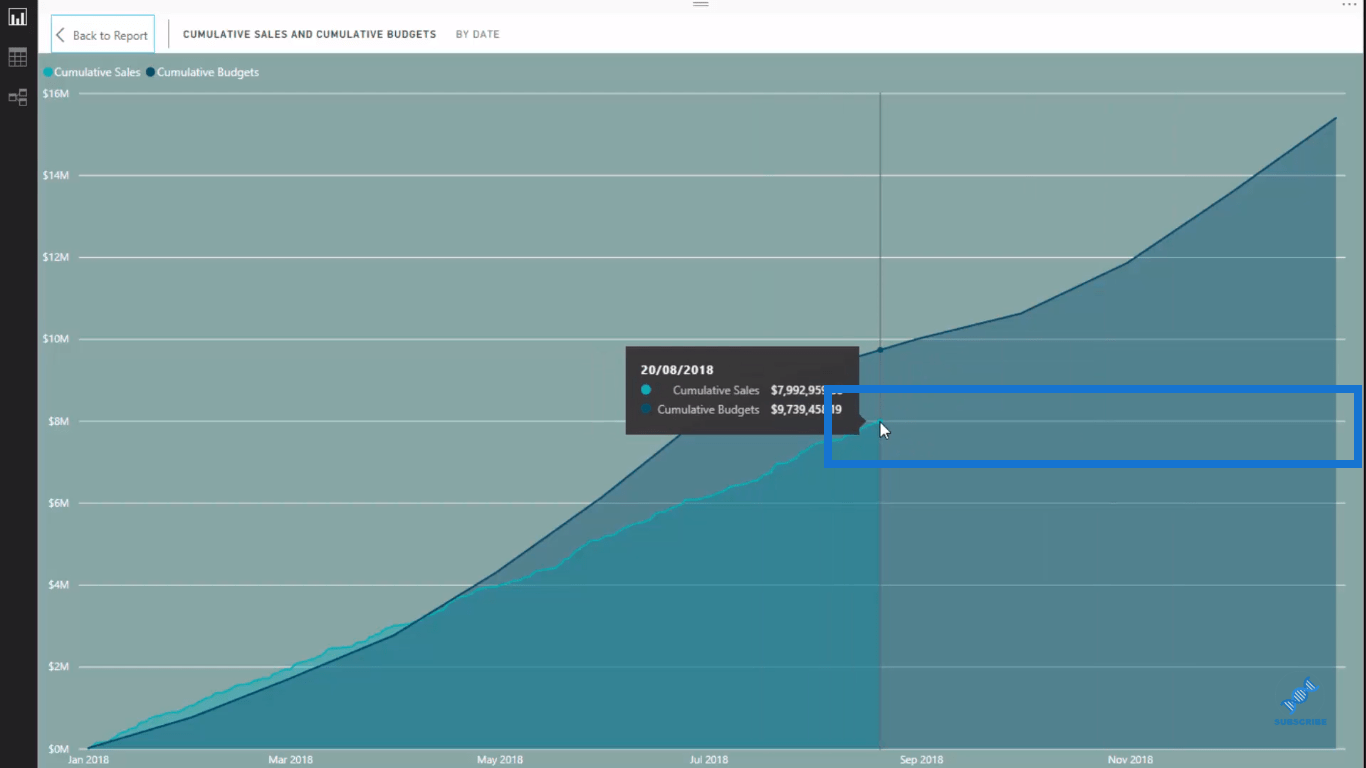The width and height of the screenshot is (1366, 768).
Task: Click the tooltip Cumulative Sales color dot
Action: tap(646, 390)
